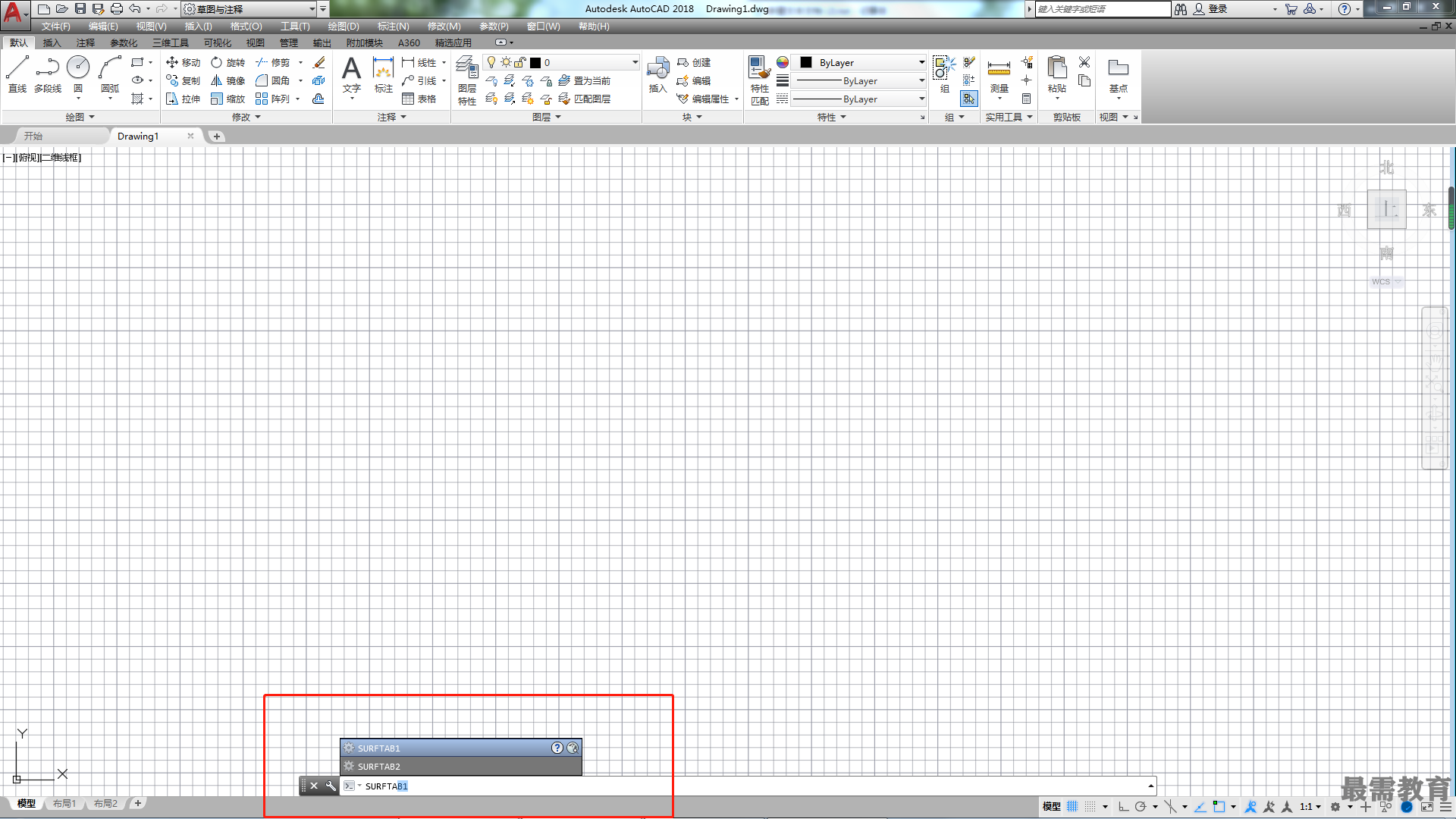Open the object color wheel swatch
The height and width of the screenshot is (819, 1456).
[x=782, y=62]
